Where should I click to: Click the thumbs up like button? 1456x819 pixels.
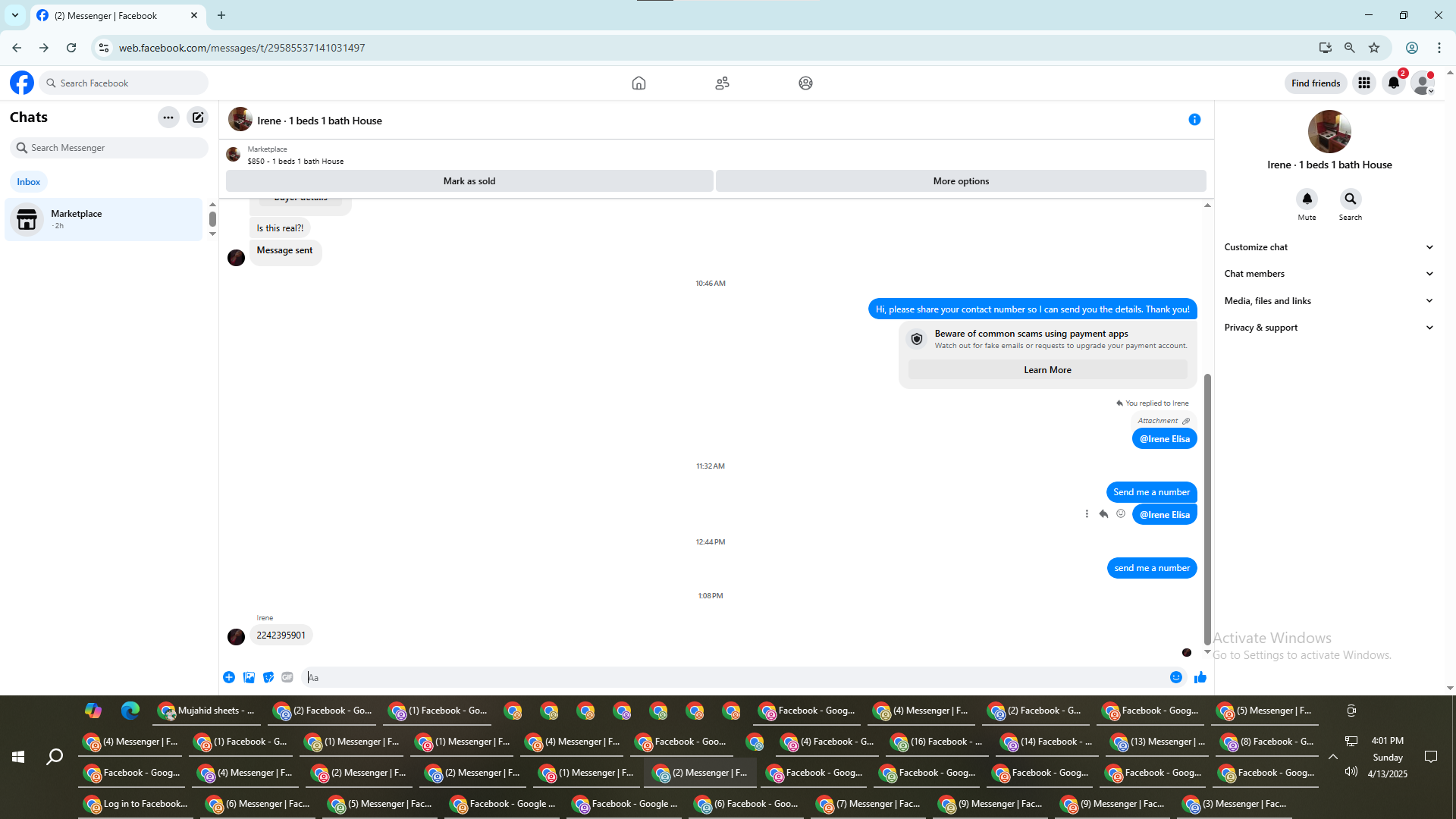tap(1200, 677)
